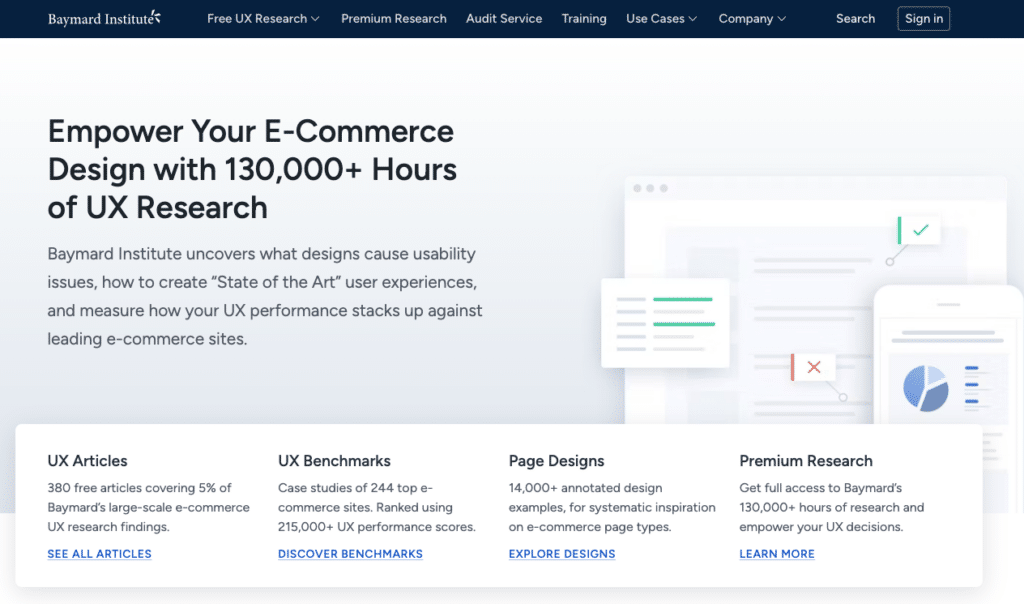
Task: Open the Premium Research nav item
Action: click(x=394, y=19)
